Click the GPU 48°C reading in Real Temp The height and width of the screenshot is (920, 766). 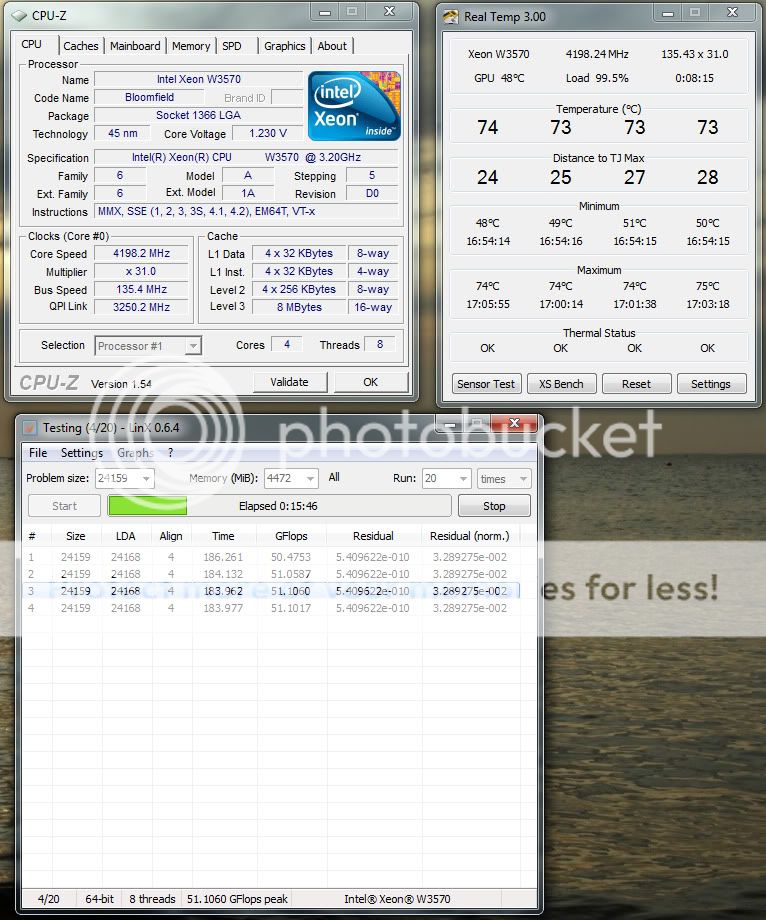click(x=499, y=78)
